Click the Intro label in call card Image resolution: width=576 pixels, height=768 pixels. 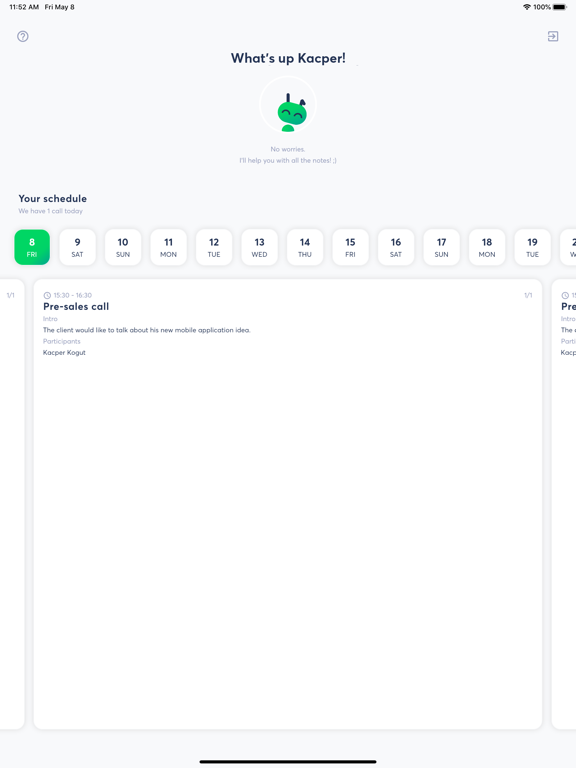click(x=50, y=319)
